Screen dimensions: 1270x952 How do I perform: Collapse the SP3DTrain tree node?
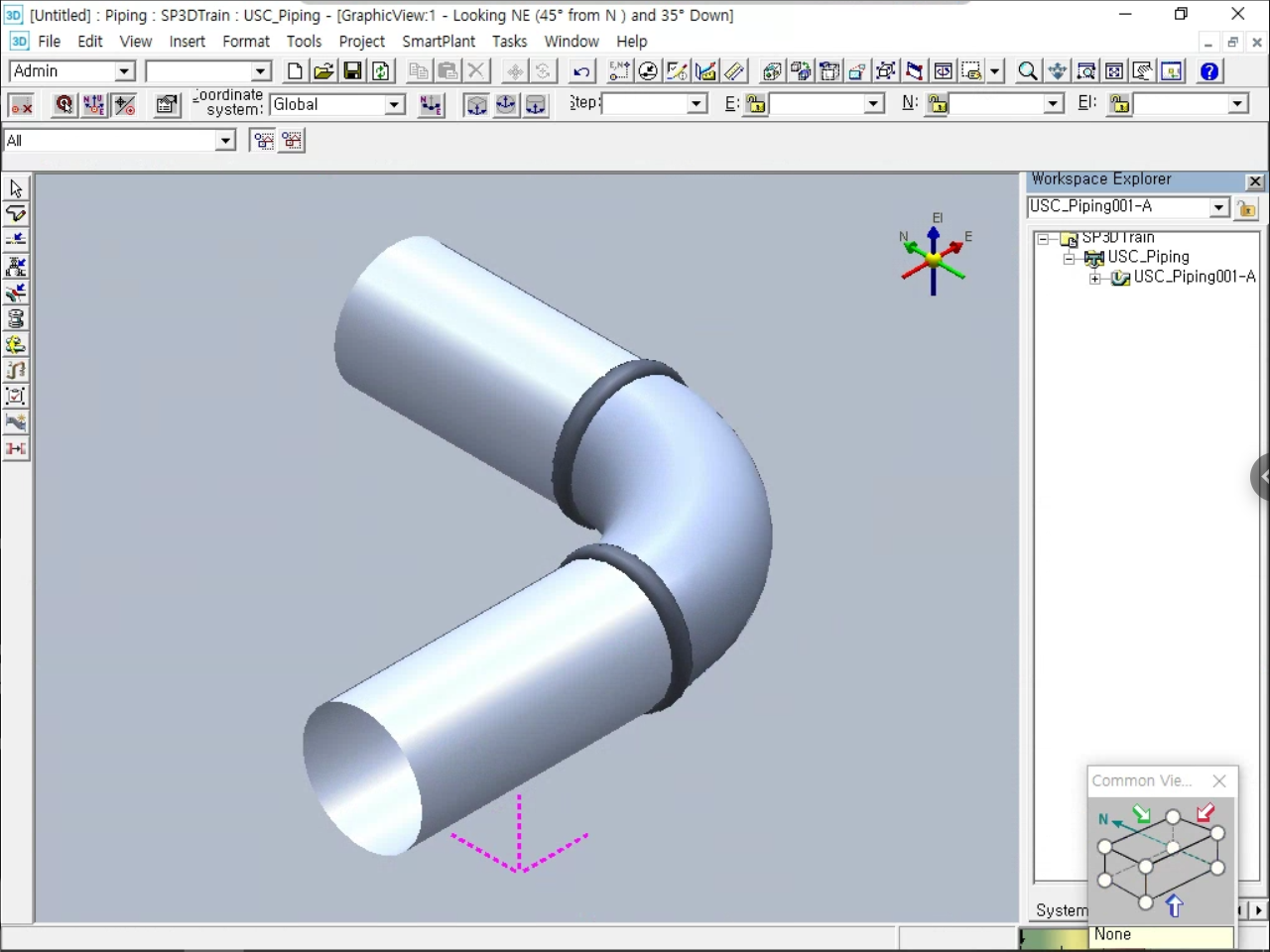(1043, 239)
